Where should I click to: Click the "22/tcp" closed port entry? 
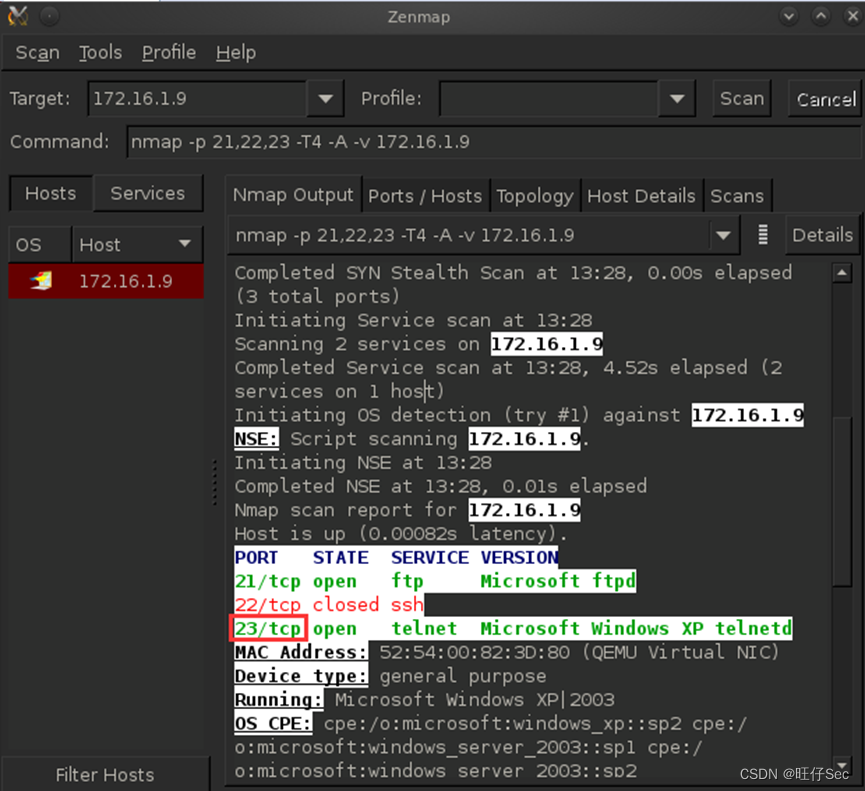268,605
